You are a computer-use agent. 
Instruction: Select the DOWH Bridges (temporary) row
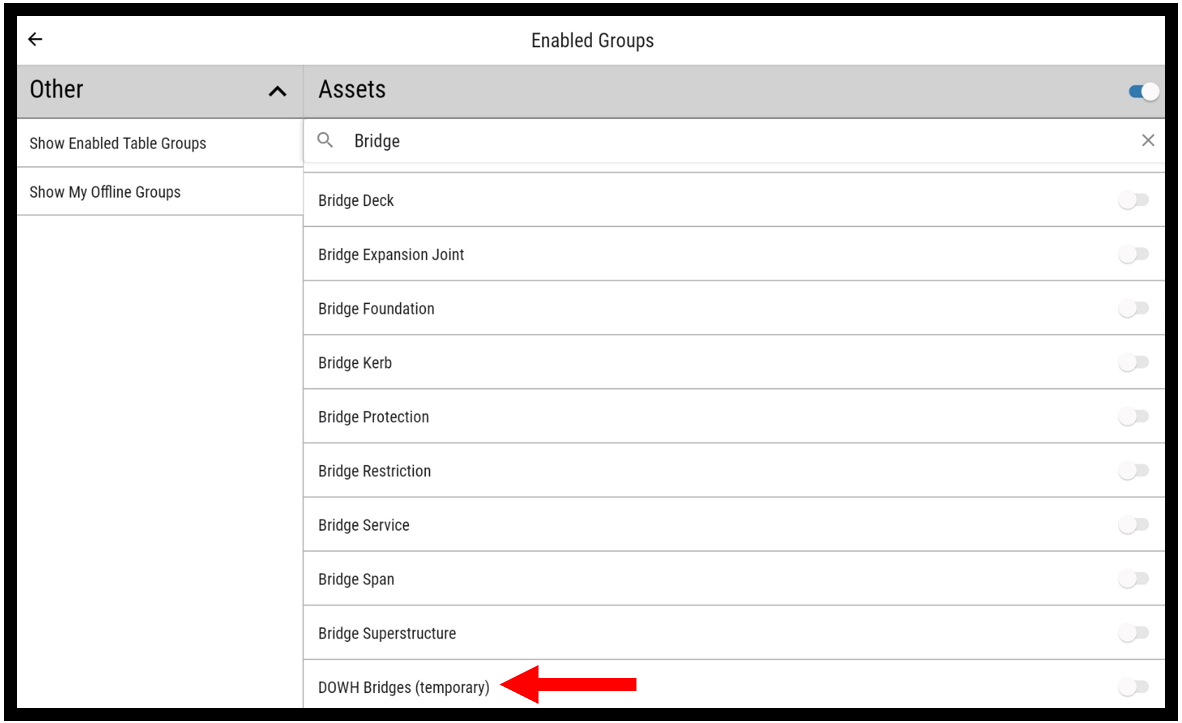point(404,687)
